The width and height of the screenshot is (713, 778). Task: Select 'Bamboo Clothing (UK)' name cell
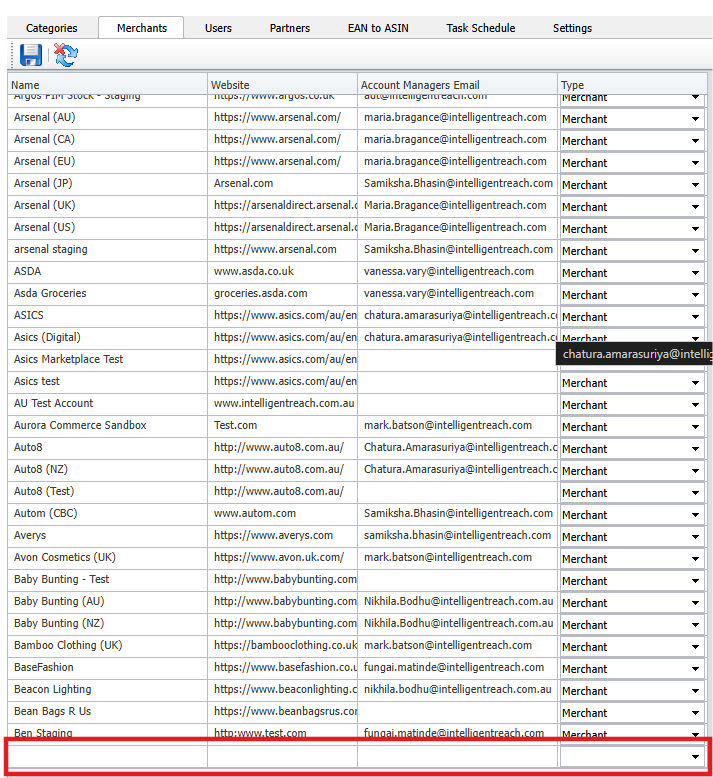(x=107, y=646)
